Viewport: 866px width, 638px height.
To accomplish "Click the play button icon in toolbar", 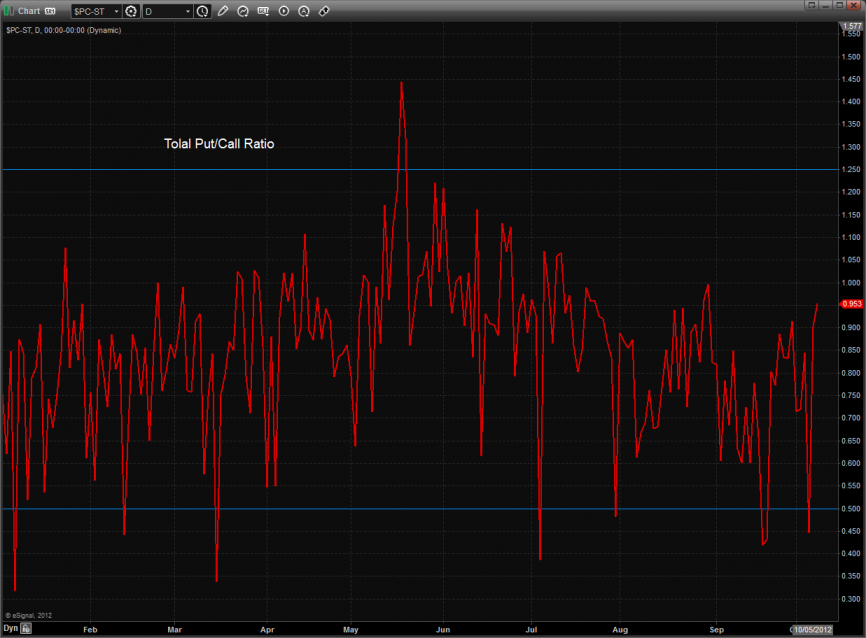I will tap(284, 11).
